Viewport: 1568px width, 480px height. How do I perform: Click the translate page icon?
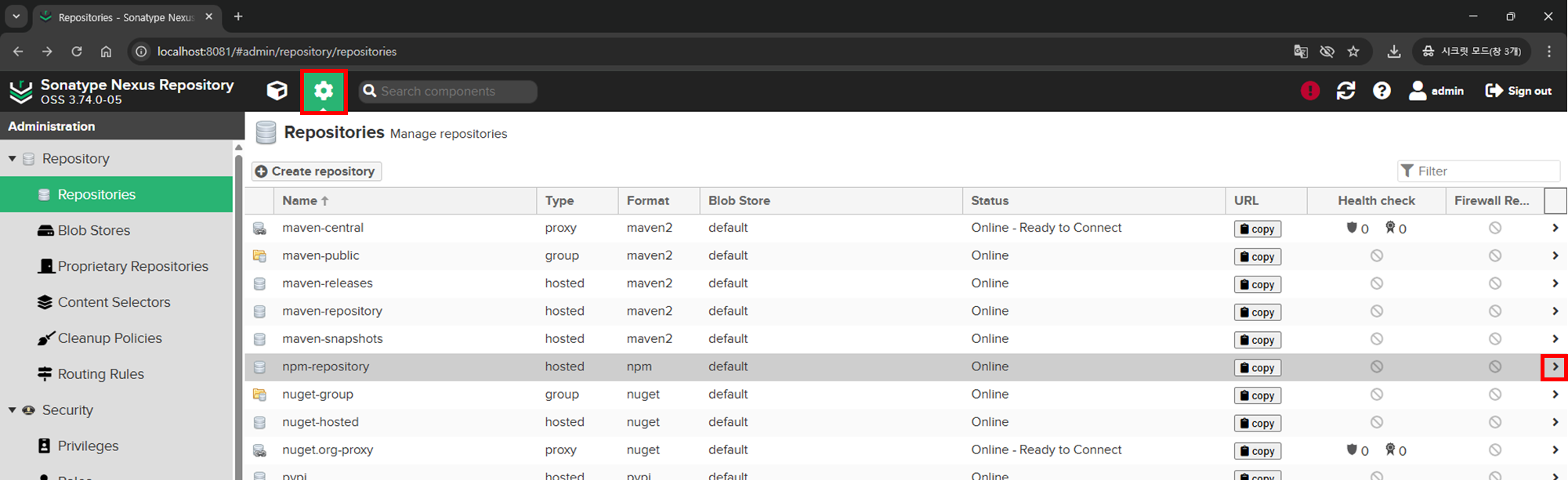pos(1301,52)
